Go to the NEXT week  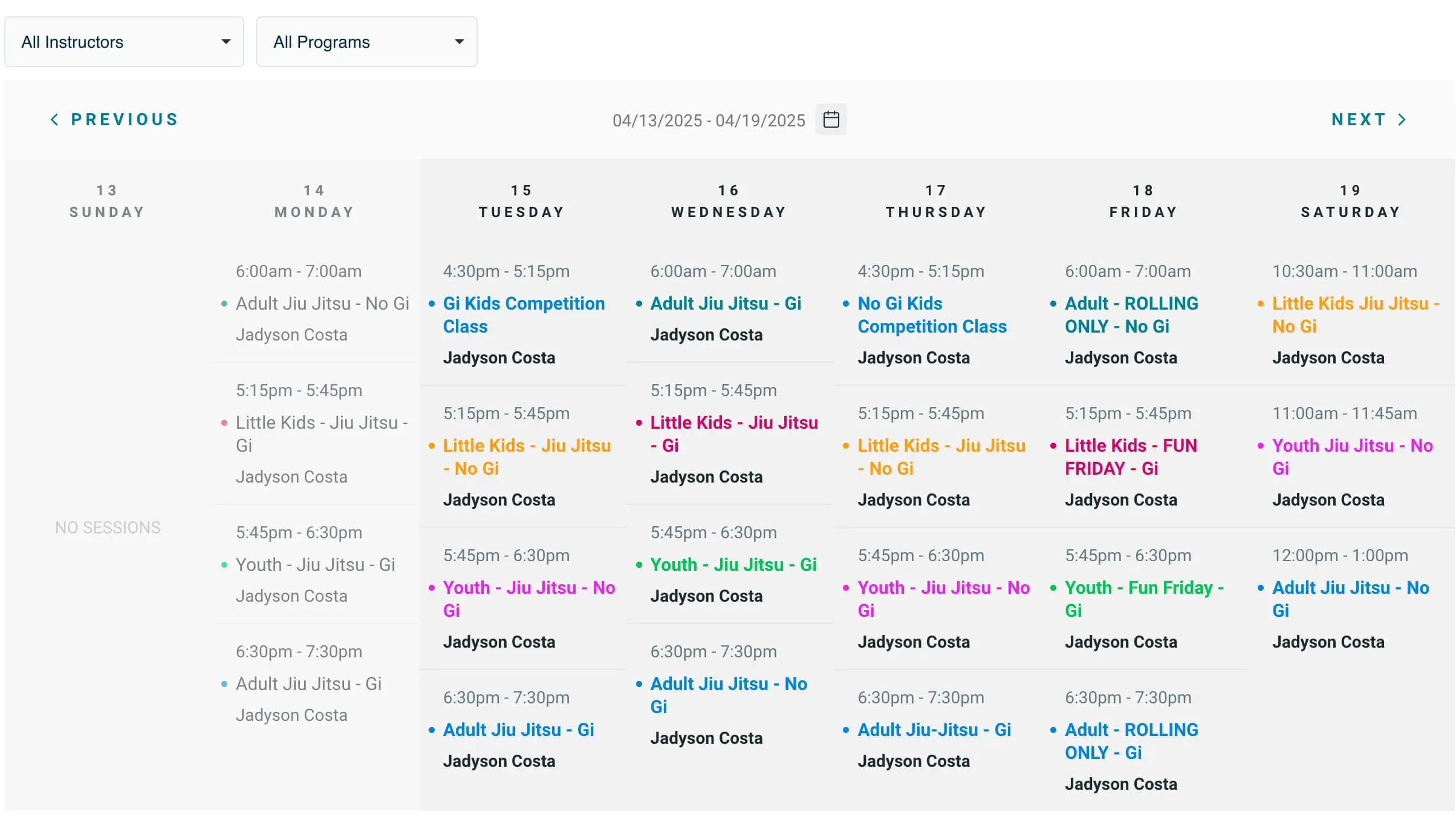coord(1359,120)
